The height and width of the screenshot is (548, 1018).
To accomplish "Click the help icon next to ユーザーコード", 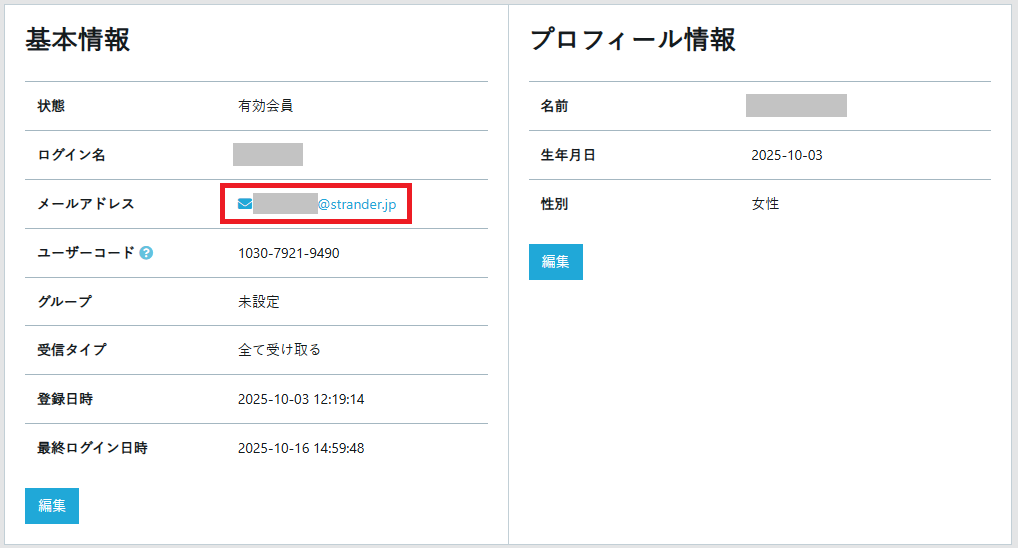I will click(146, 253).
